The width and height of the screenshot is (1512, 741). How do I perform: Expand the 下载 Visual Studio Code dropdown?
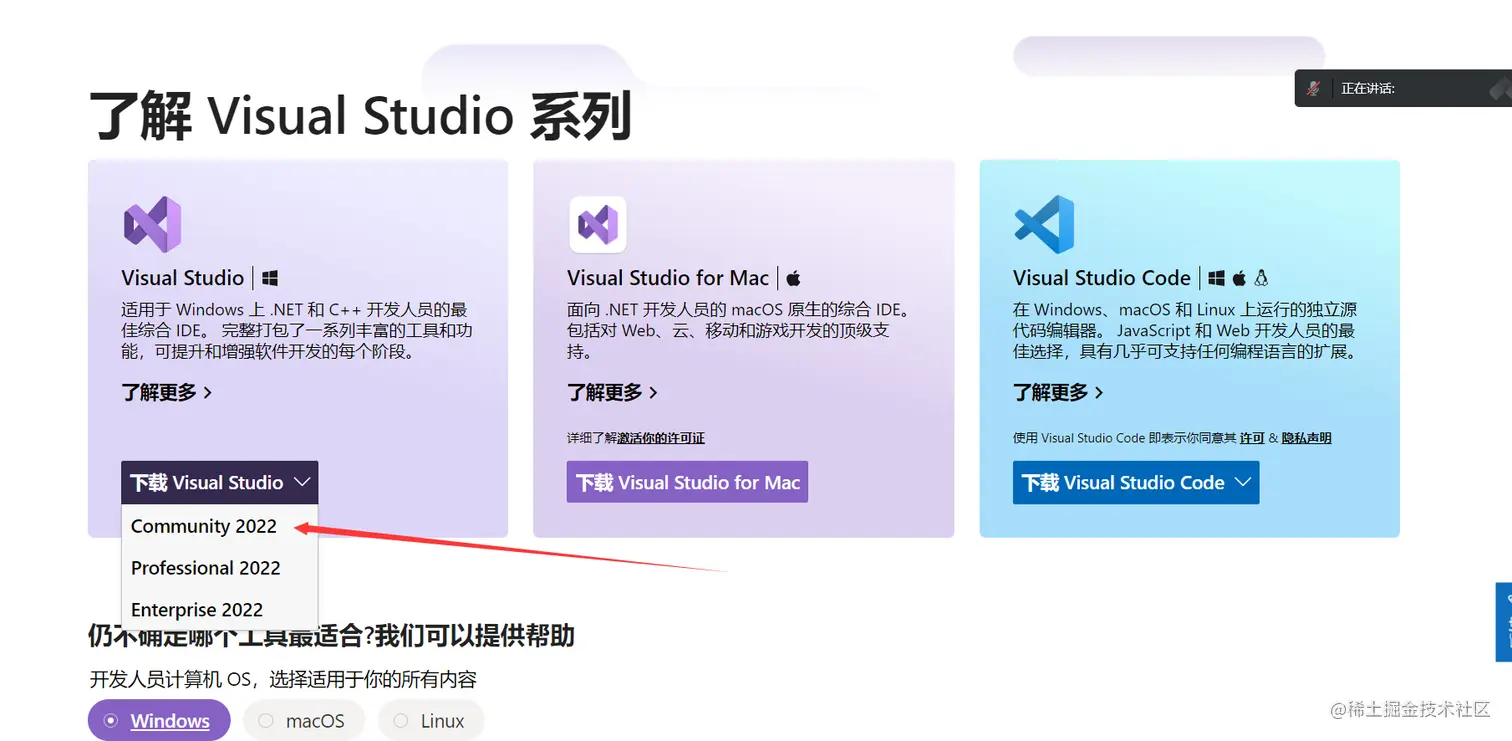click(1136, 482)
